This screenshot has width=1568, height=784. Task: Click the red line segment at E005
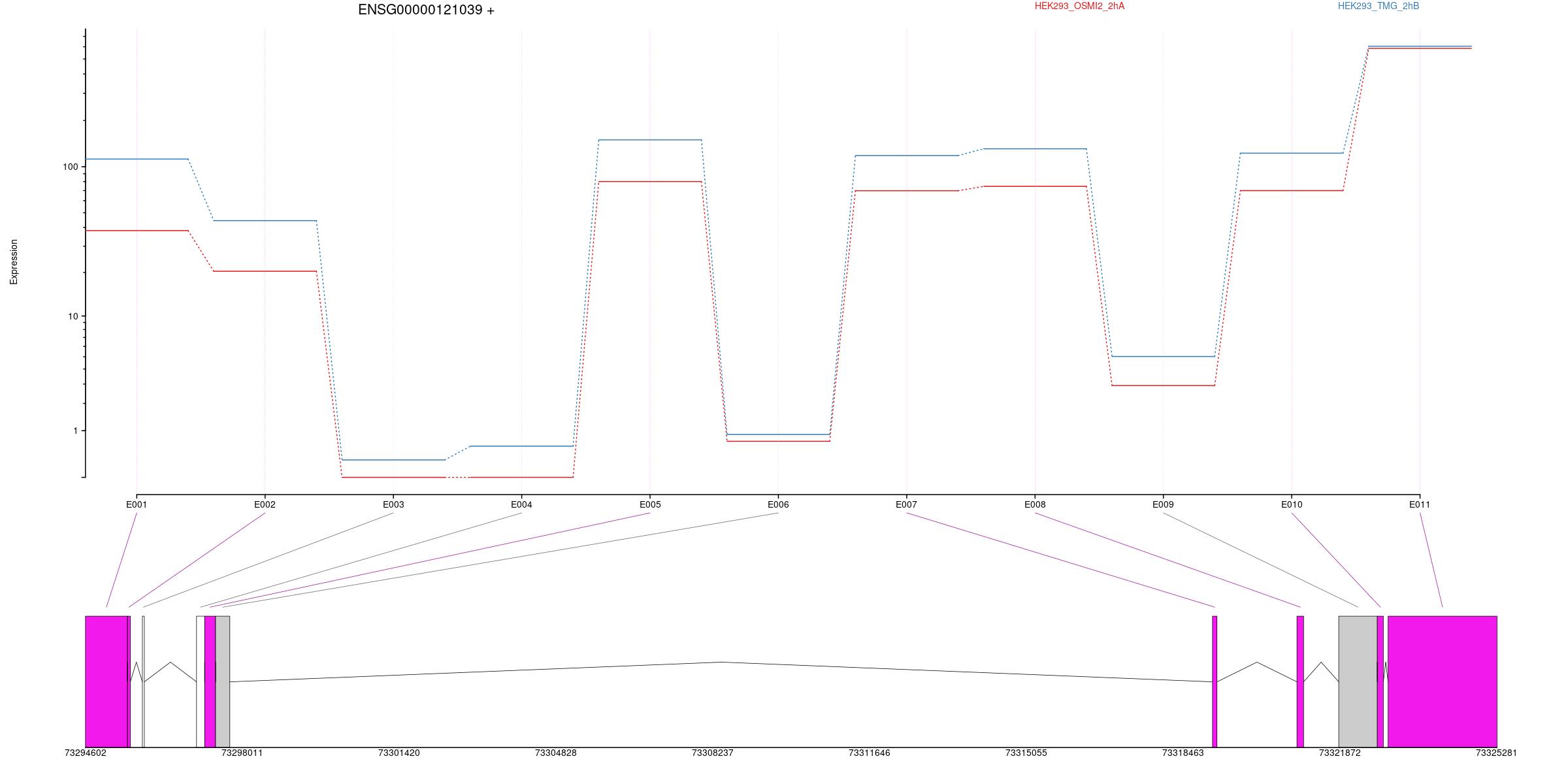[650, 182]
